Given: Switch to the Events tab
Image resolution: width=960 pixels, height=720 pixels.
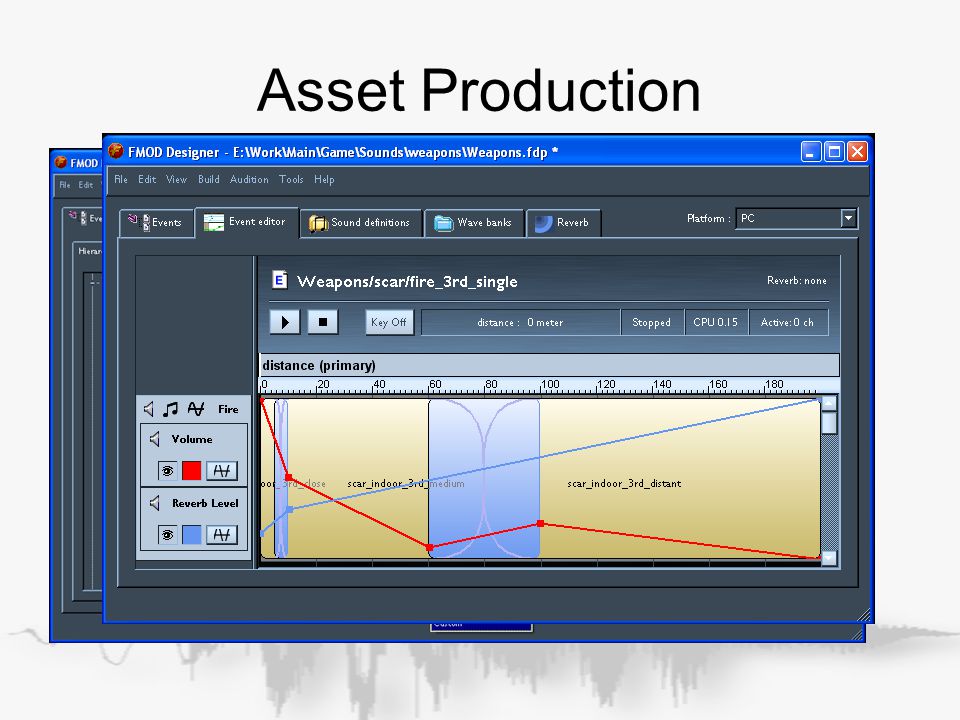Looking at the screenshot, I should [157, 223].
